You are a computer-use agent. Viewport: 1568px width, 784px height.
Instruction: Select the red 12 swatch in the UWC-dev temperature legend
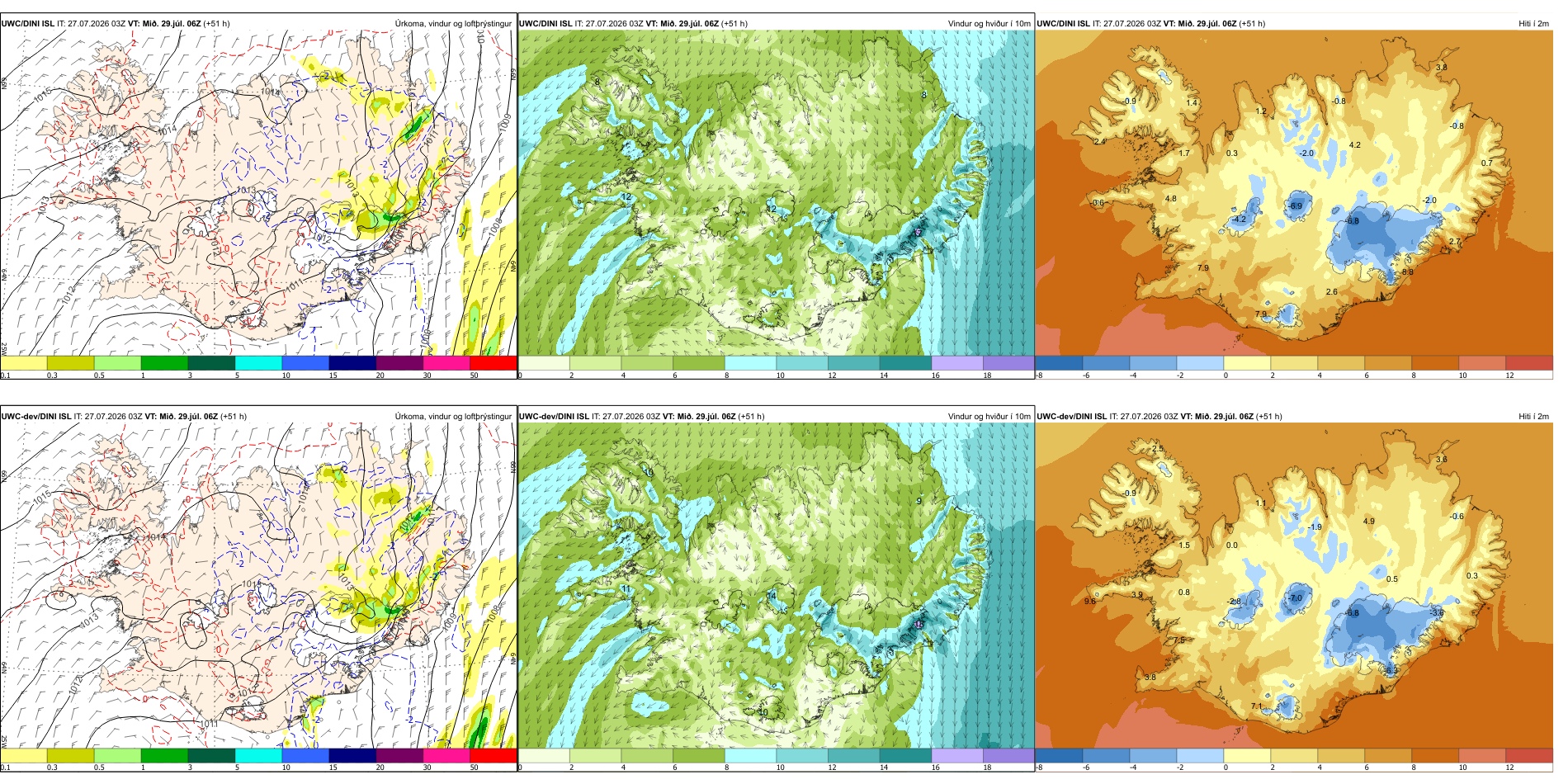(x=1529, y=755)
